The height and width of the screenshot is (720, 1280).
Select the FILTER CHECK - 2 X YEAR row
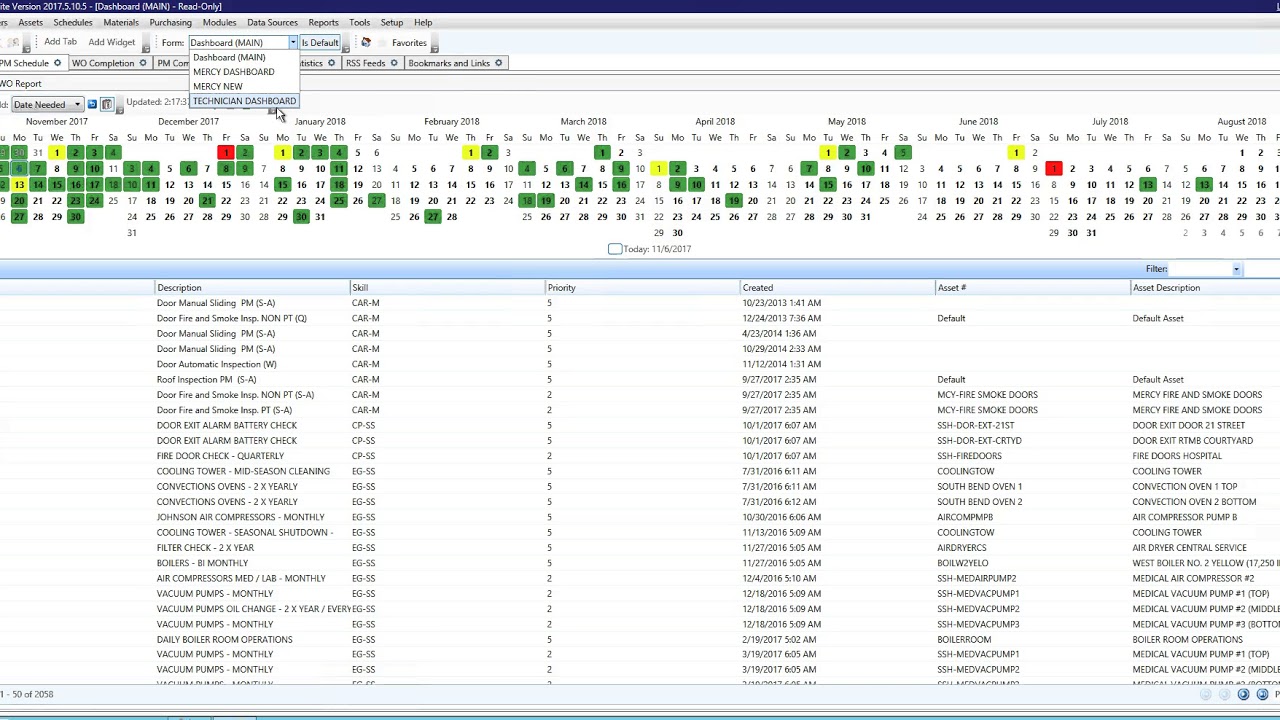pos(640,548)
